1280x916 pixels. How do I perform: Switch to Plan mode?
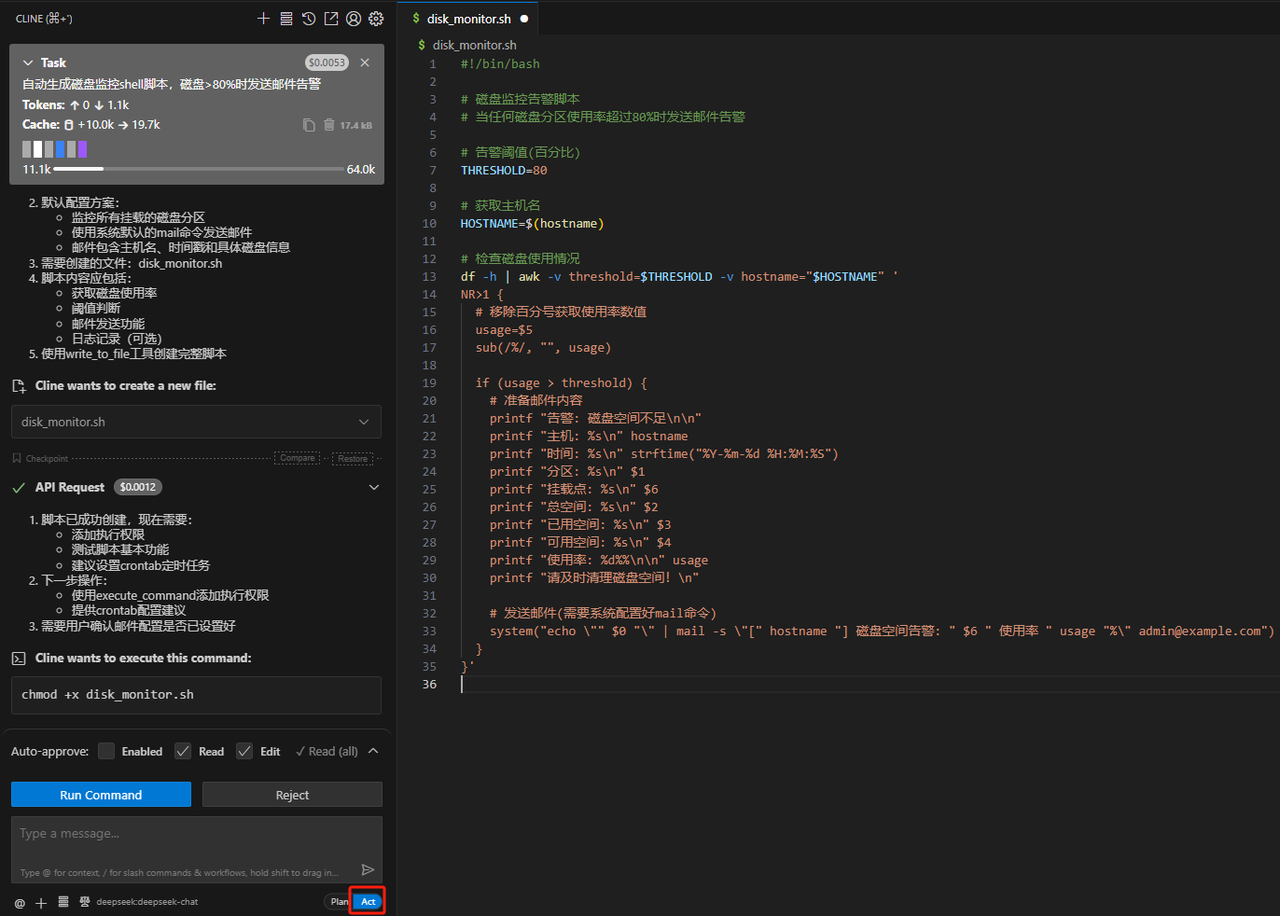[x=339, y=902]
